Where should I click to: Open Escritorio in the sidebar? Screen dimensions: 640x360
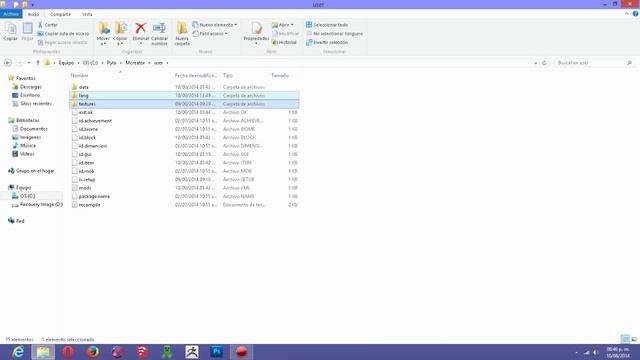click(30, 95)
